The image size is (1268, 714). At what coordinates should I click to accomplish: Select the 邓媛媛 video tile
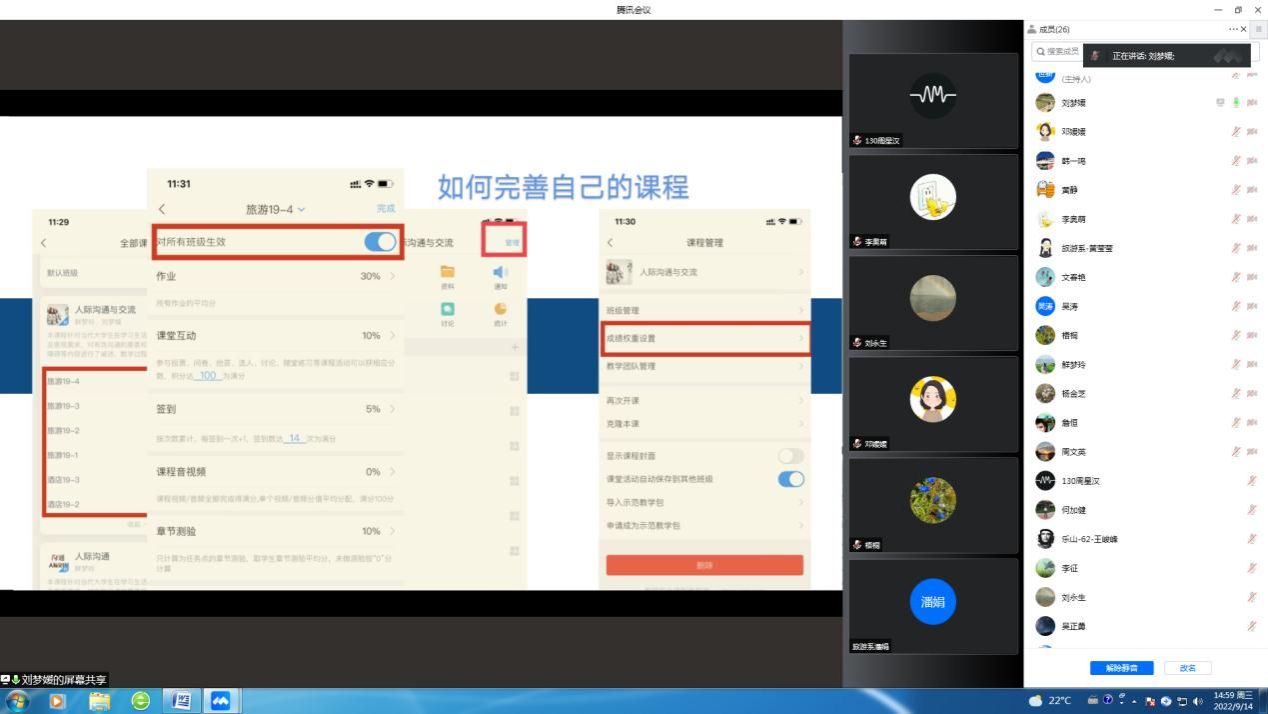click(933, 403)
